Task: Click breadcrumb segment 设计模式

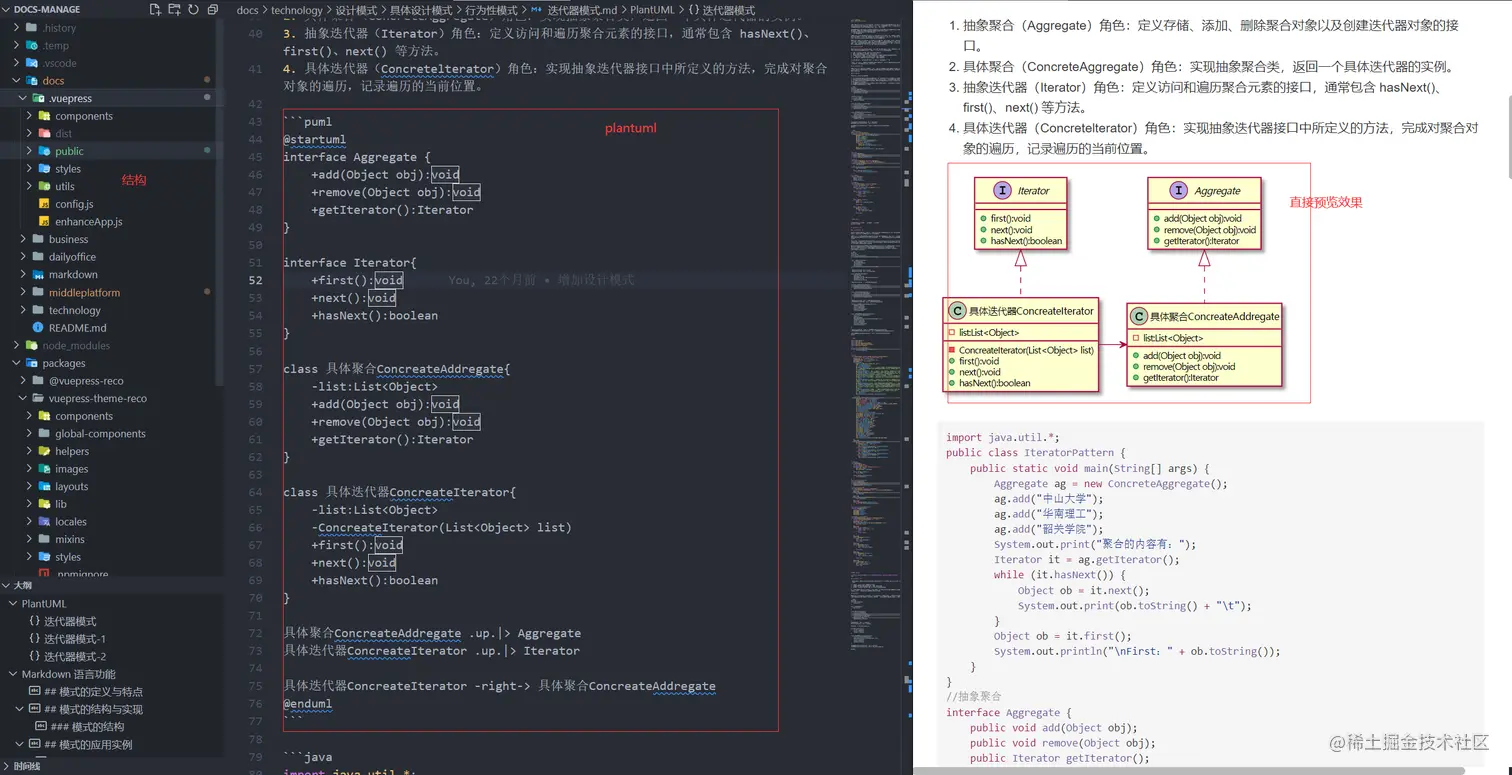Action: [x=356, y=10]
